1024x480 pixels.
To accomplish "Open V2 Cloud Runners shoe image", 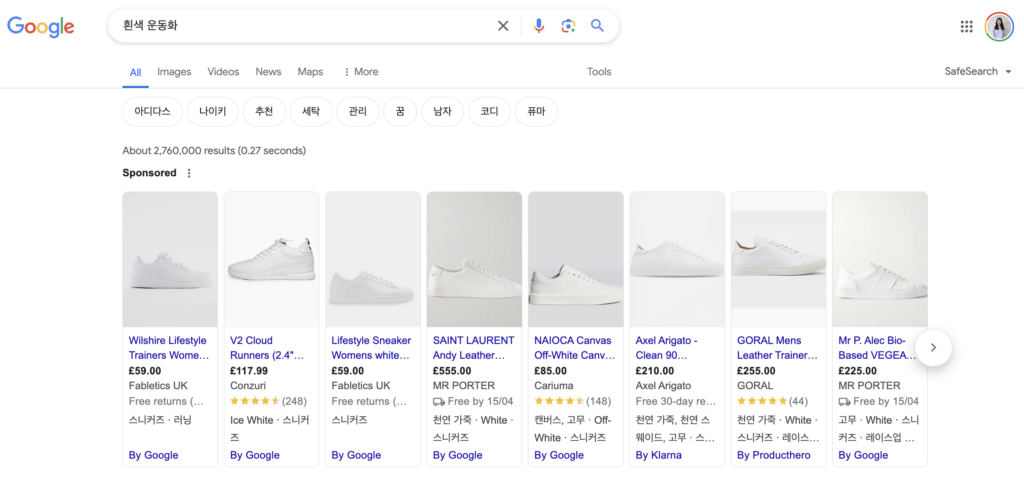I will (x=272, y=259).
